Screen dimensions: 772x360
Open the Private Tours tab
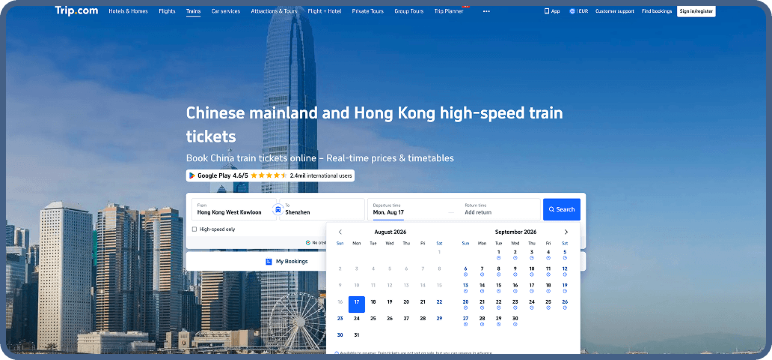368,11
